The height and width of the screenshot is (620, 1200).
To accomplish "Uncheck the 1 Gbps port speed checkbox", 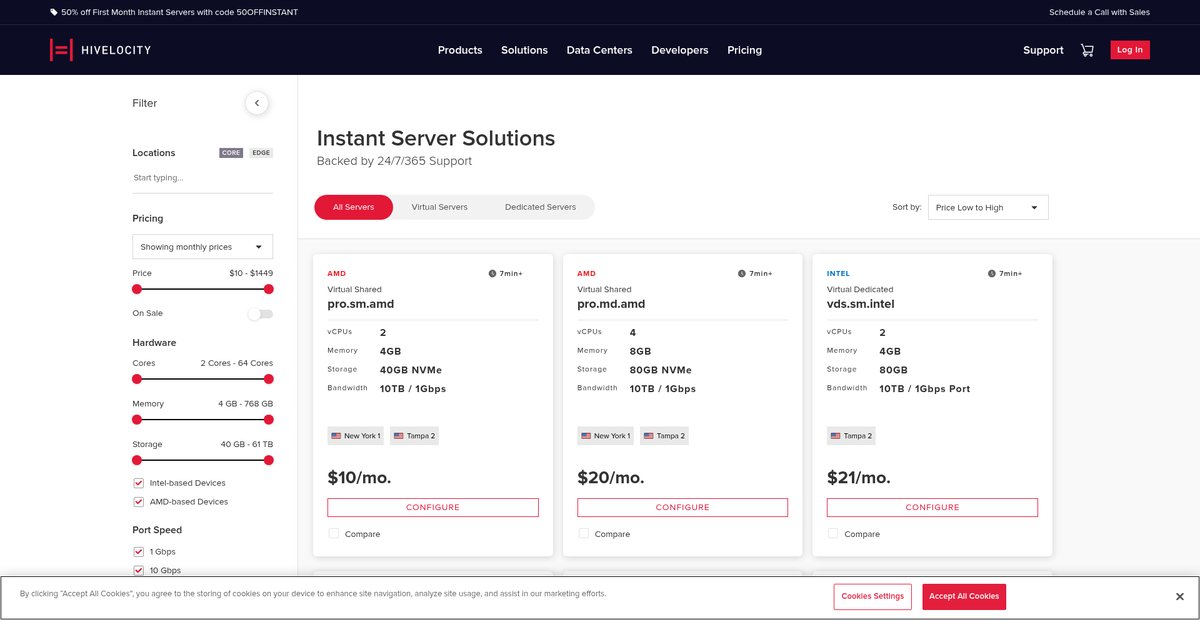I will pyautogui.click(x=138, y=552).
